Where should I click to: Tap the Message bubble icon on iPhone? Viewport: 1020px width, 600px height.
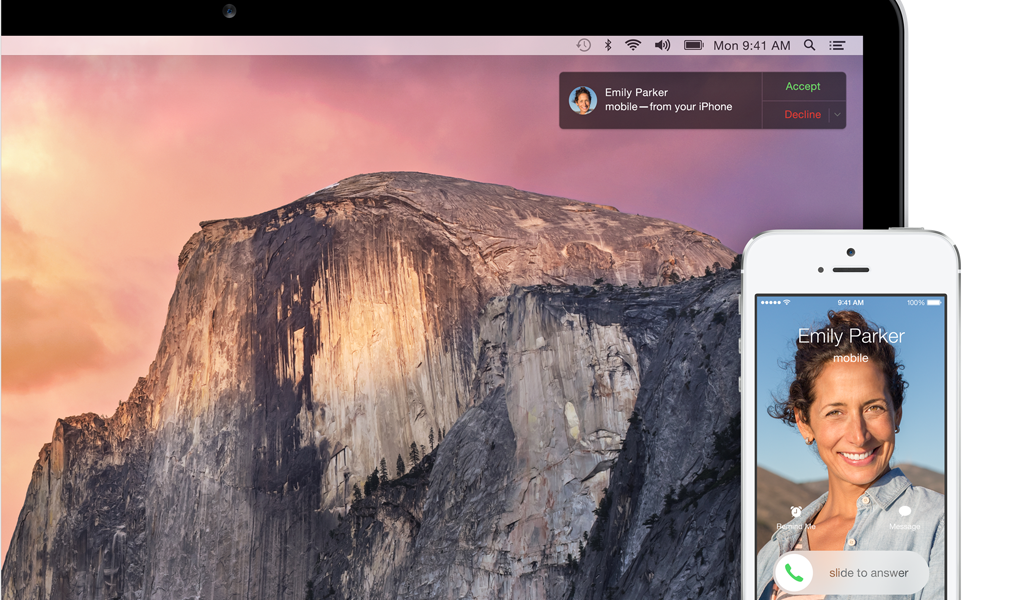coord(904,511)
